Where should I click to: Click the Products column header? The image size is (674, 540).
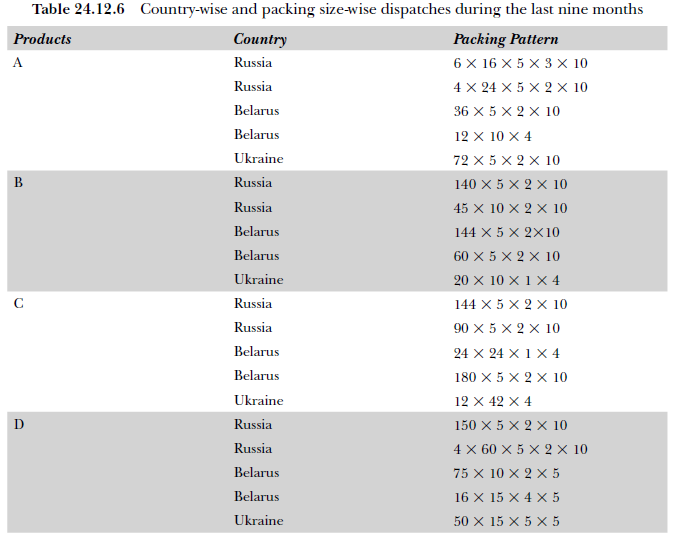pyautogui.click(x=42, y=39)
